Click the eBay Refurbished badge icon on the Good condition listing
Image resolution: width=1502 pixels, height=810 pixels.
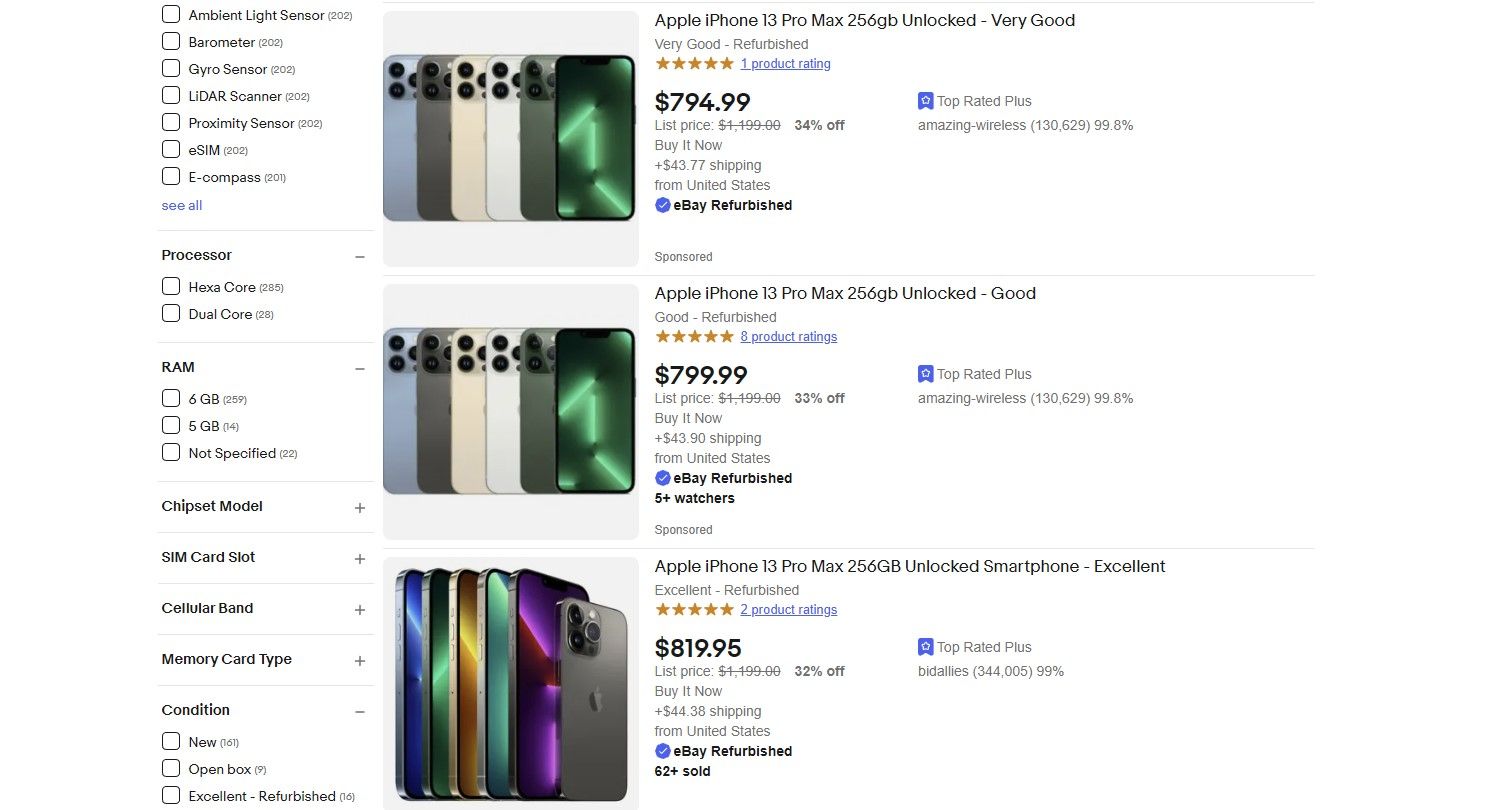663,478
